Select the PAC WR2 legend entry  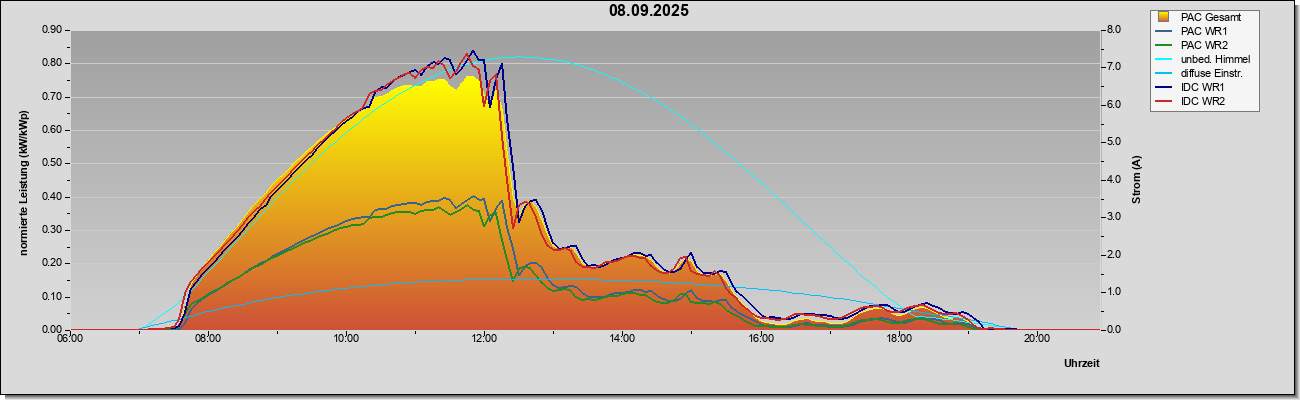click(1203, 45)
